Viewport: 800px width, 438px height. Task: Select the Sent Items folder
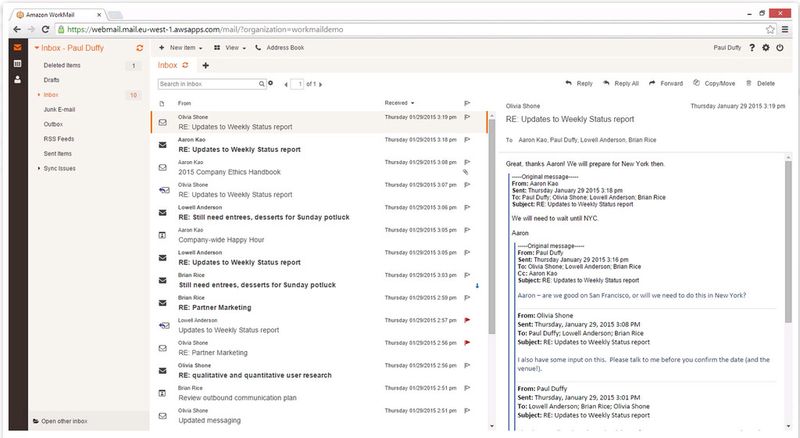60,153
